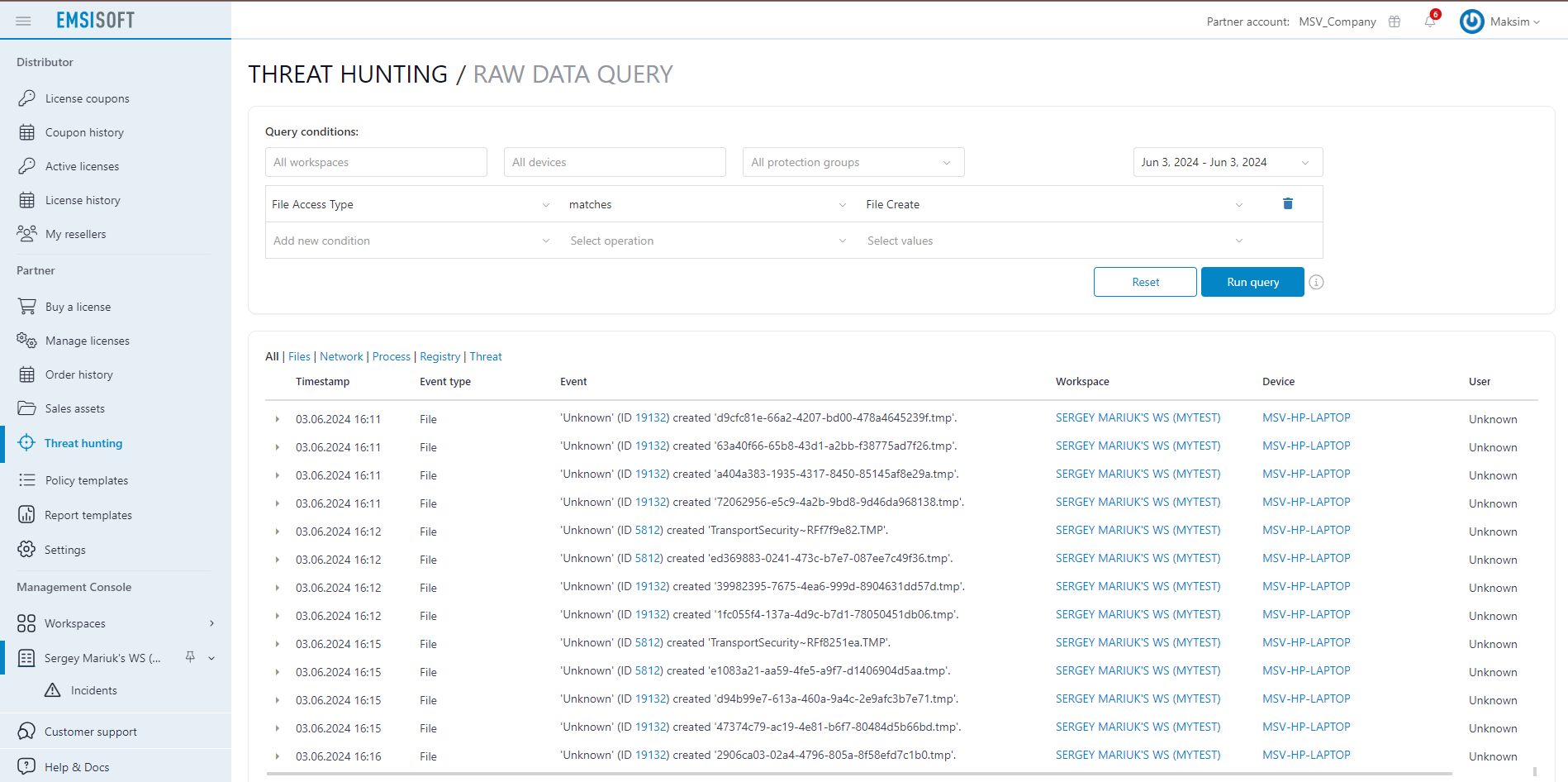Open the All protection groups dropdown
1568x782 pixels.
coord(853,162)
